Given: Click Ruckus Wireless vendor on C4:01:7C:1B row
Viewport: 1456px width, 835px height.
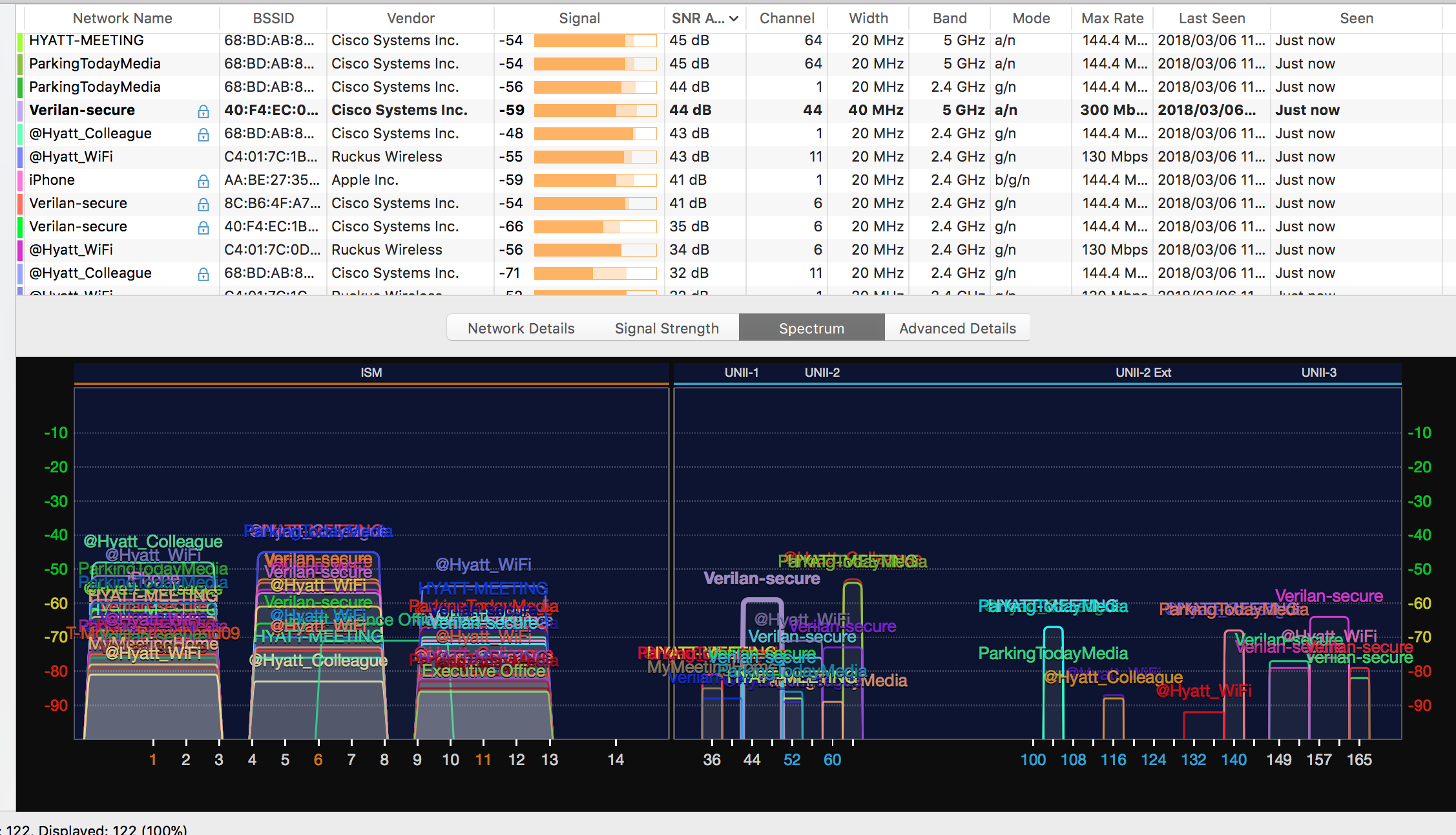Looking at the screenshot, I should pos(387,157).
